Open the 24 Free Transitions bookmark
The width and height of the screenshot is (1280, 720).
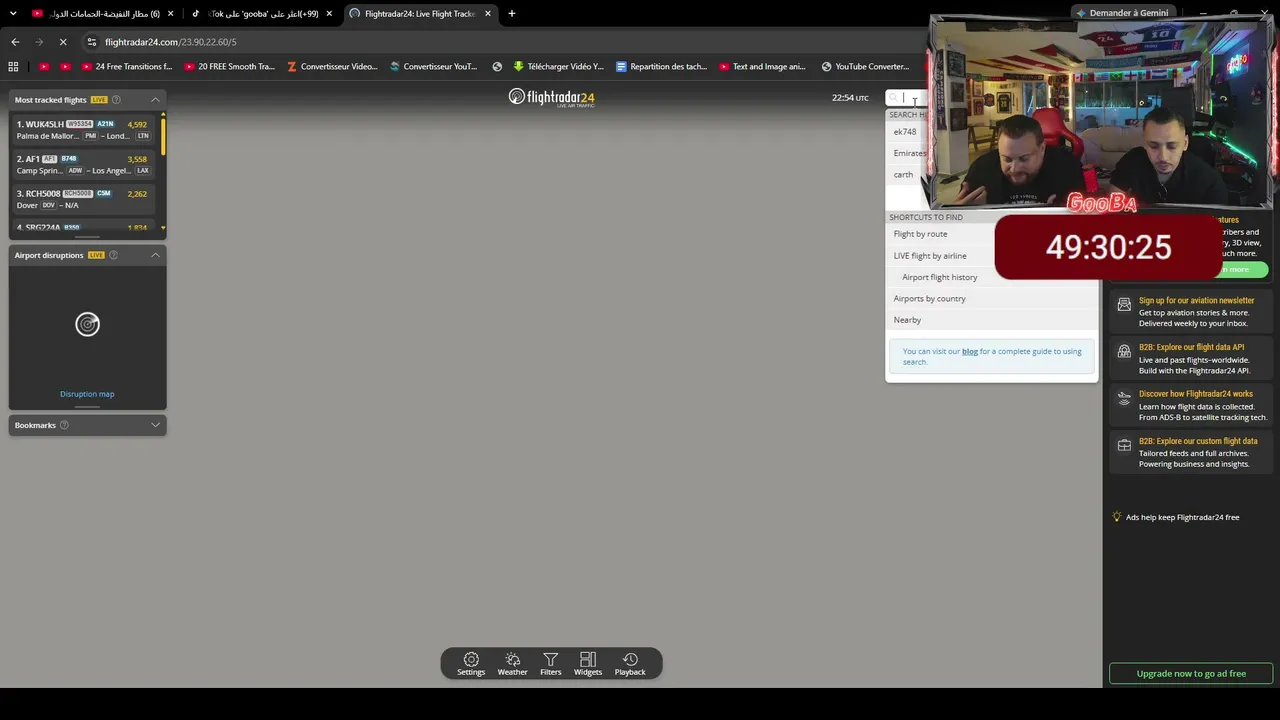click(127, 67)
